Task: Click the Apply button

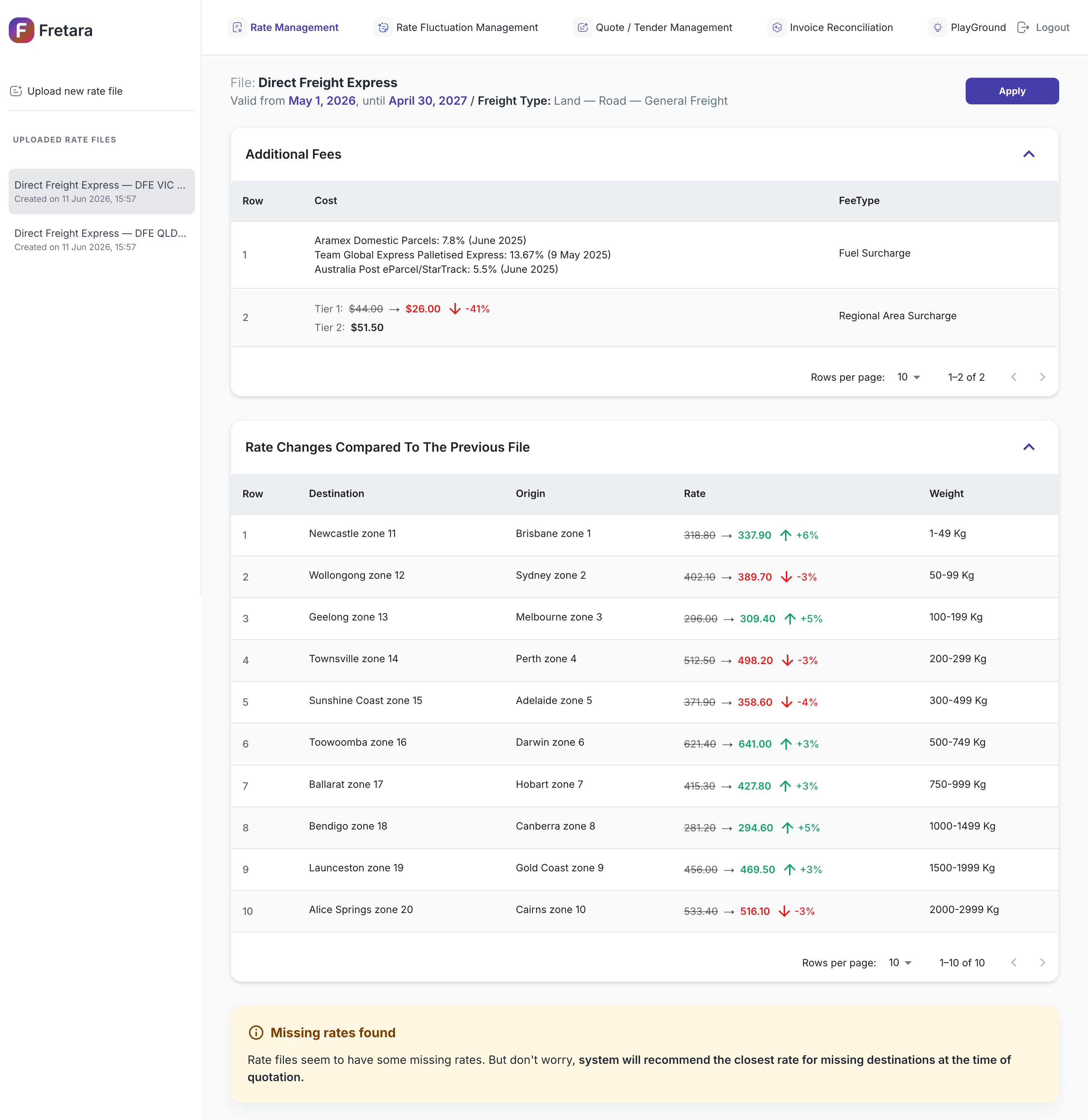Action: pos(1012,91)
